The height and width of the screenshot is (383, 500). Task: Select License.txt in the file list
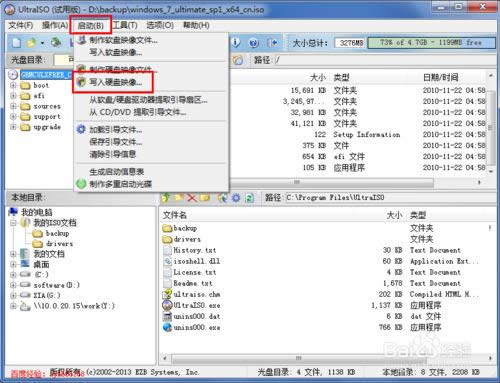[195, 272]
